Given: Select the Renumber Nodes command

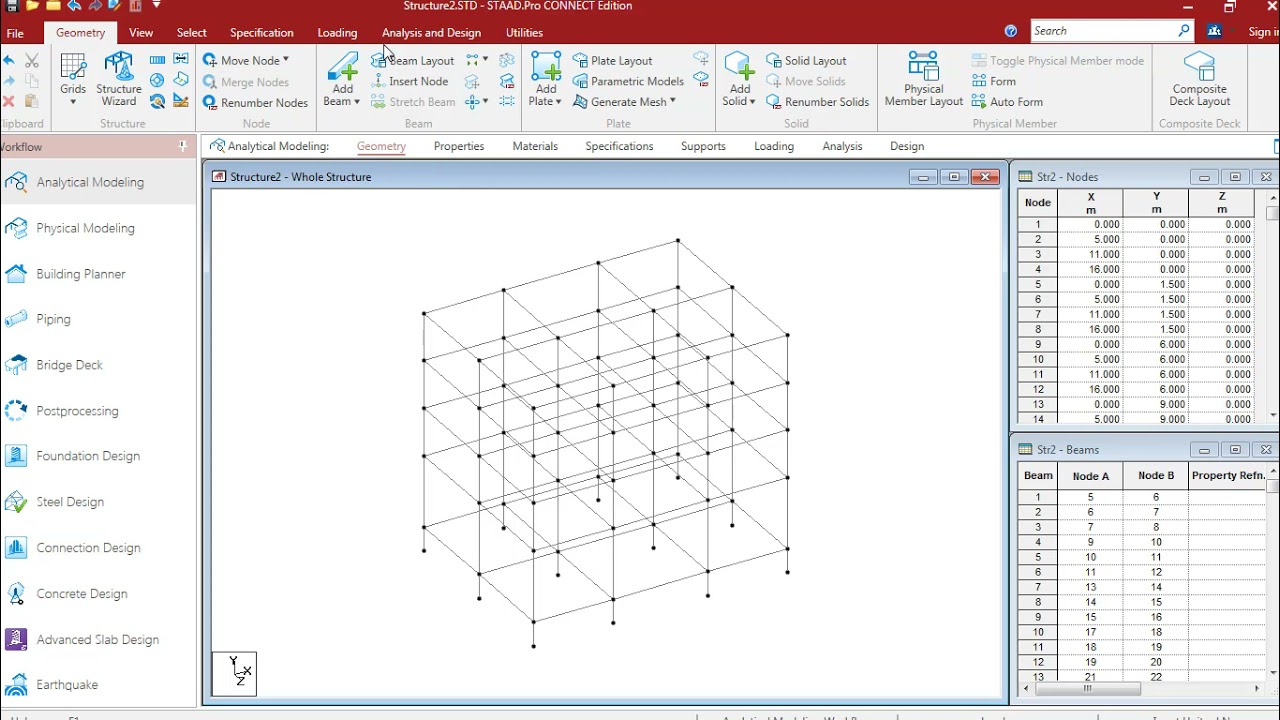Looking at the screenshot, I should coord(255,102).
